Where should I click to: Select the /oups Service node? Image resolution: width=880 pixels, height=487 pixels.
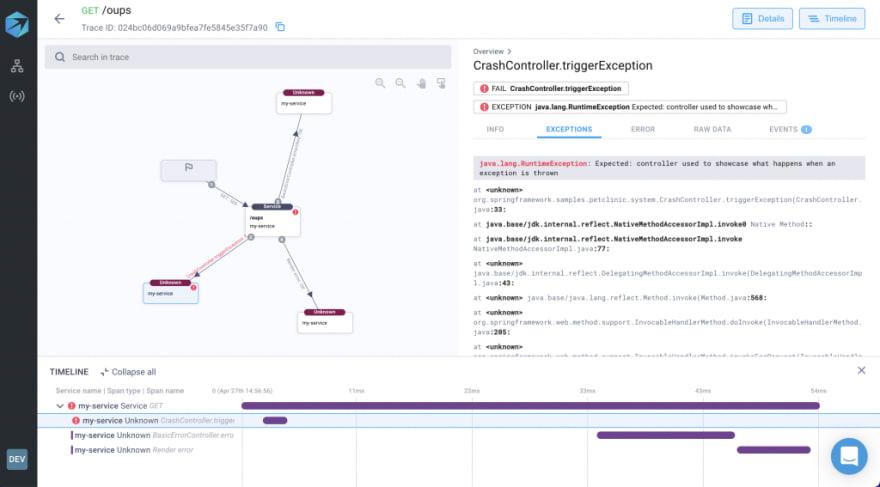point(273,220)
